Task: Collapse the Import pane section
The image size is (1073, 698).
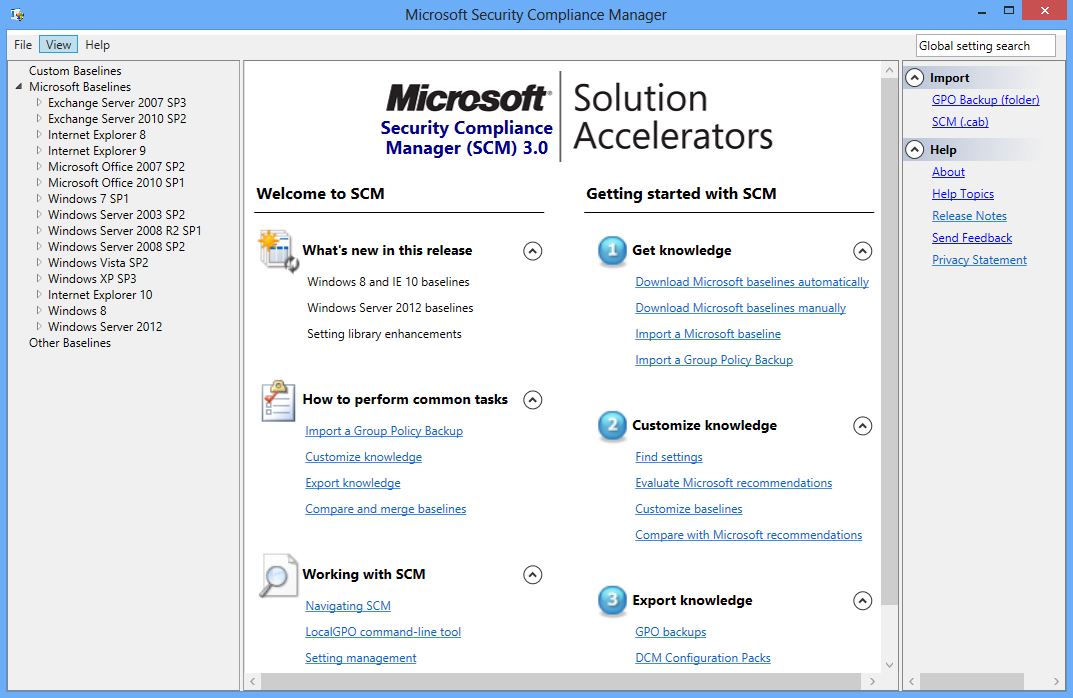Action: (914, 78)
